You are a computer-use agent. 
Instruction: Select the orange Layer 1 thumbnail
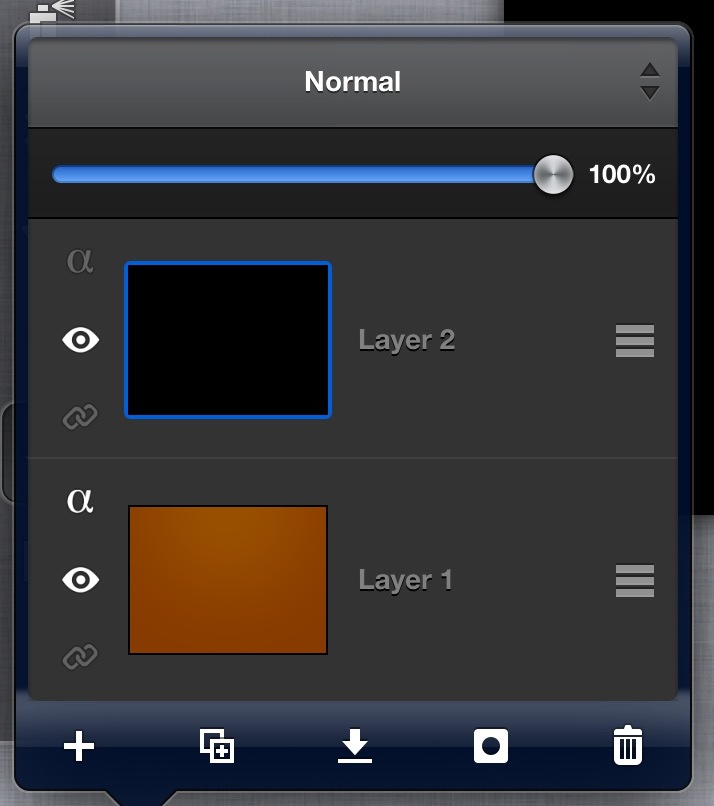click(x=228, y=580)
